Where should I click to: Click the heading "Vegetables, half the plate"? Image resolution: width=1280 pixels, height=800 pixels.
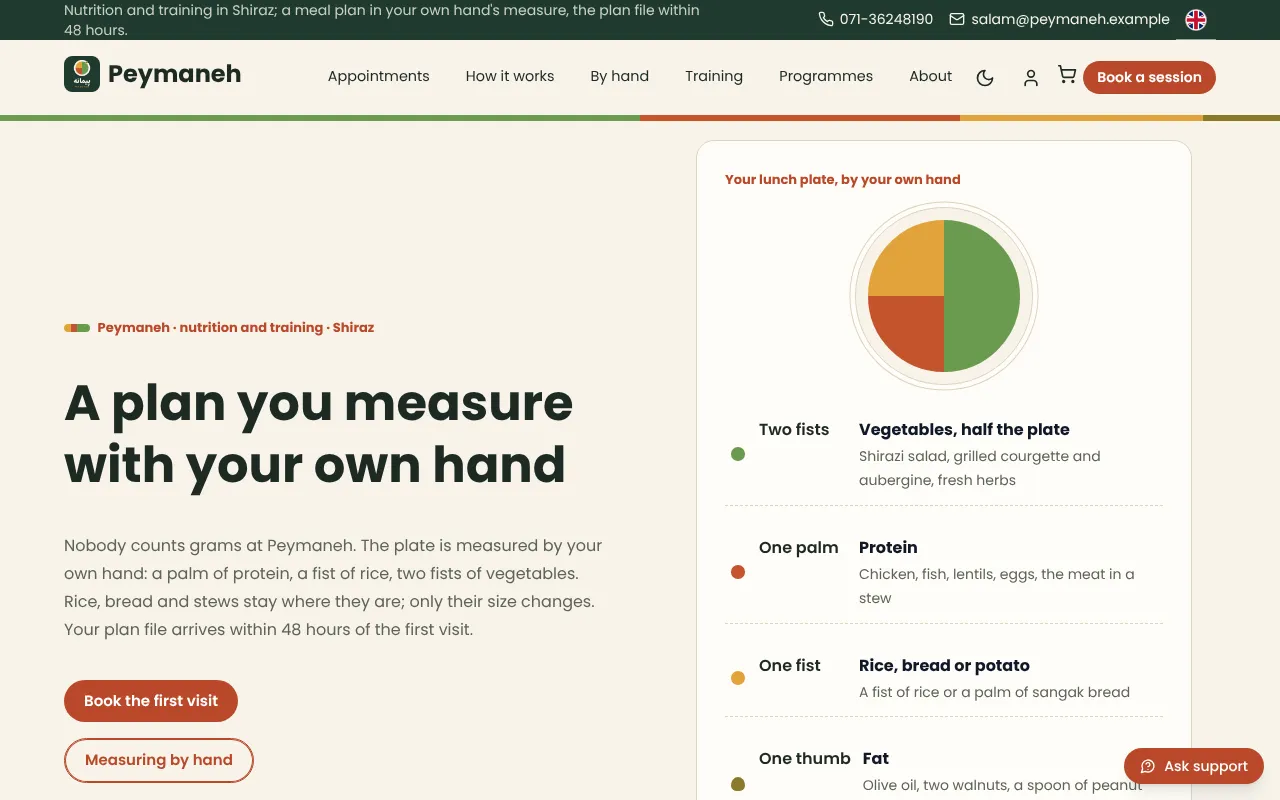coord(964,429)
